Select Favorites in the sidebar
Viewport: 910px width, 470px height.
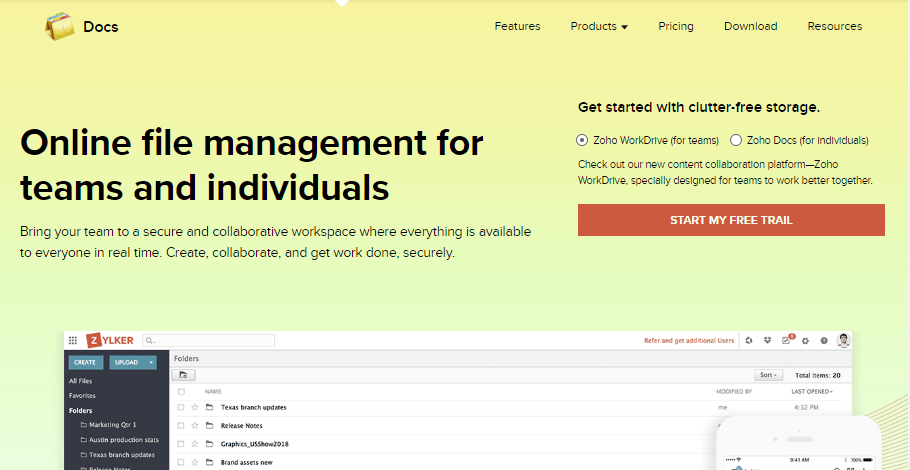82,396
